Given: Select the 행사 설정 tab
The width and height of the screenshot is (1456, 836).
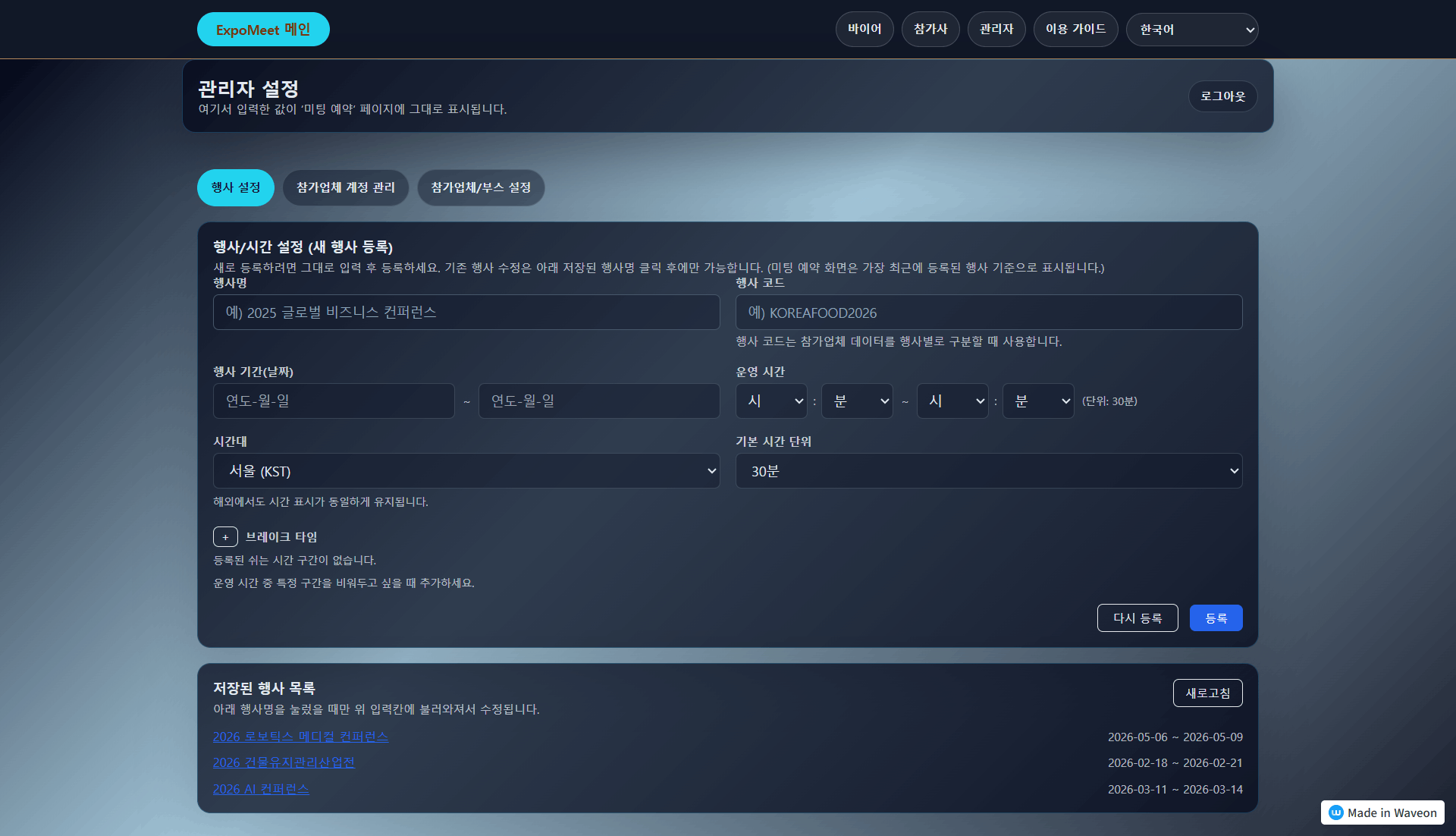Looking at the screenshot, I should pyautogui.click(x=236, y=187).
